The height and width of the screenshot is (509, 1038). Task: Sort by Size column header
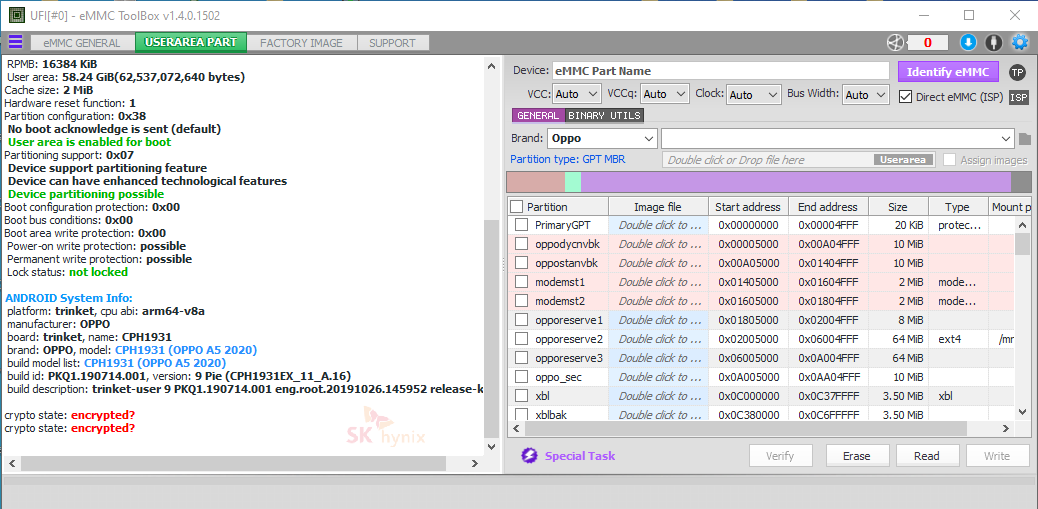coord(898,207)
